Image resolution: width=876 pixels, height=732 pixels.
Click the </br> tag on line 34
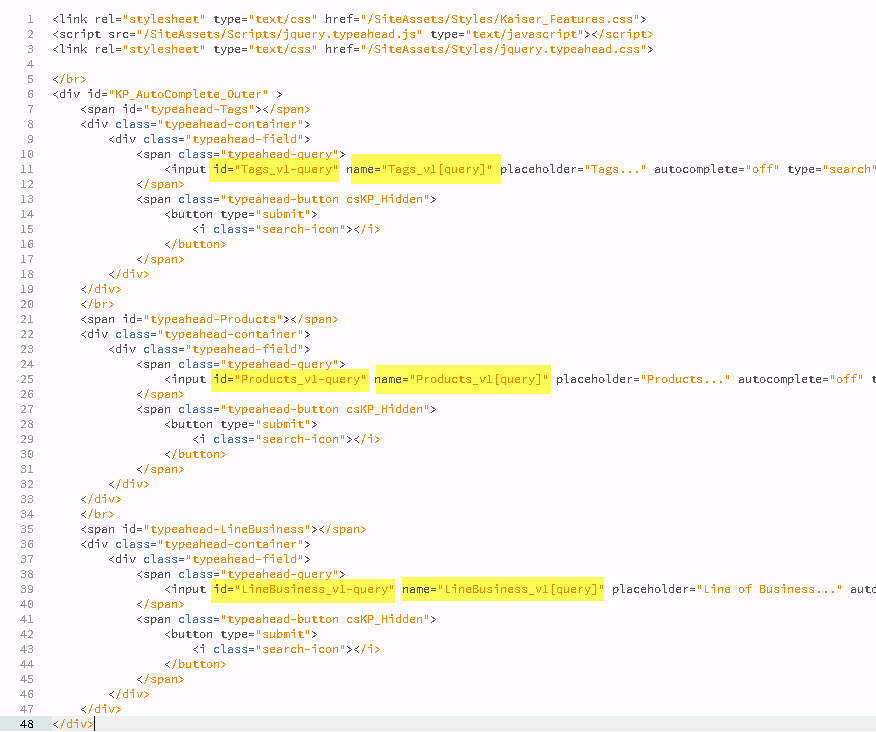click(x=97, y=515)
